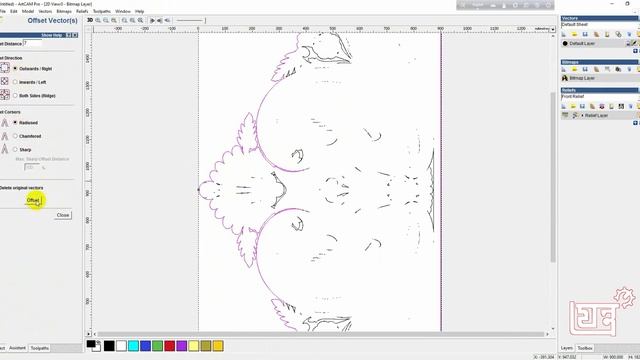Image resolution: width=640 pixels, height=360 pixels.
Task: Select the black colour swatch
Action: click(109, 346)
